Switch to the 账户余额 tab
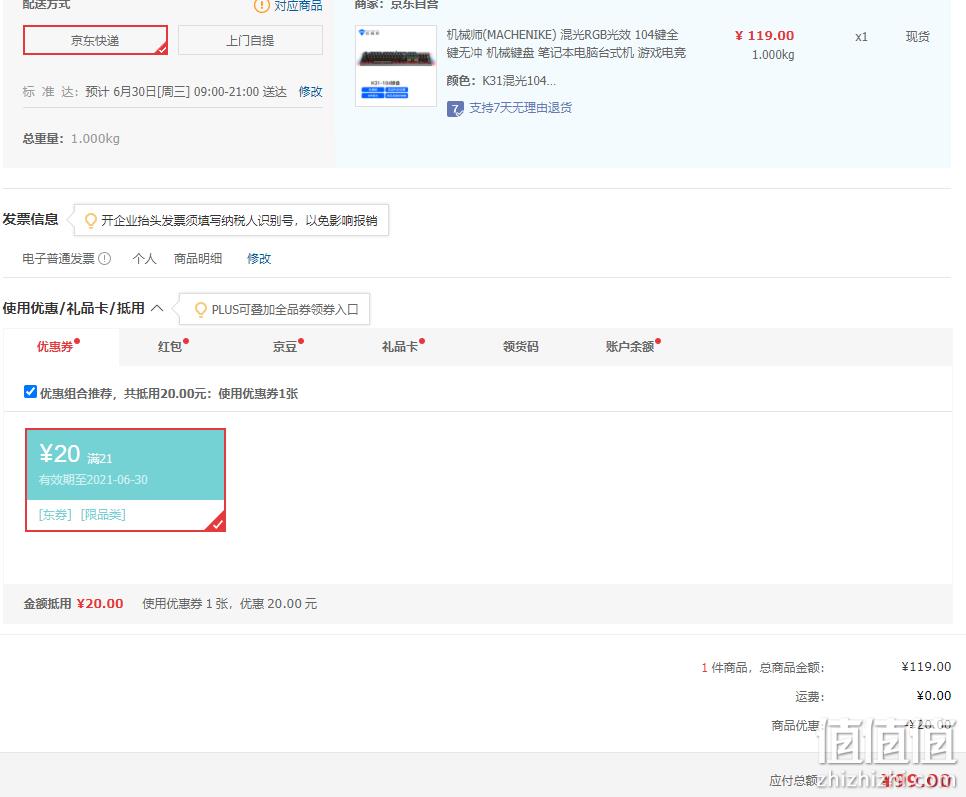The image size is (966, 797). tap(630, 347)
